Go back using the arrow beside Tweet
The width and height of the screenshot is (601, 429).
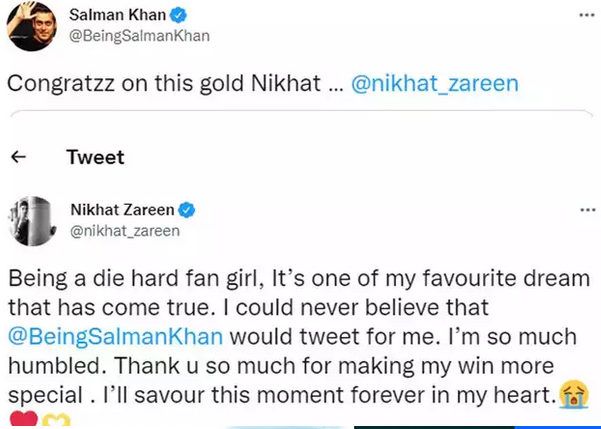(17, 157)
